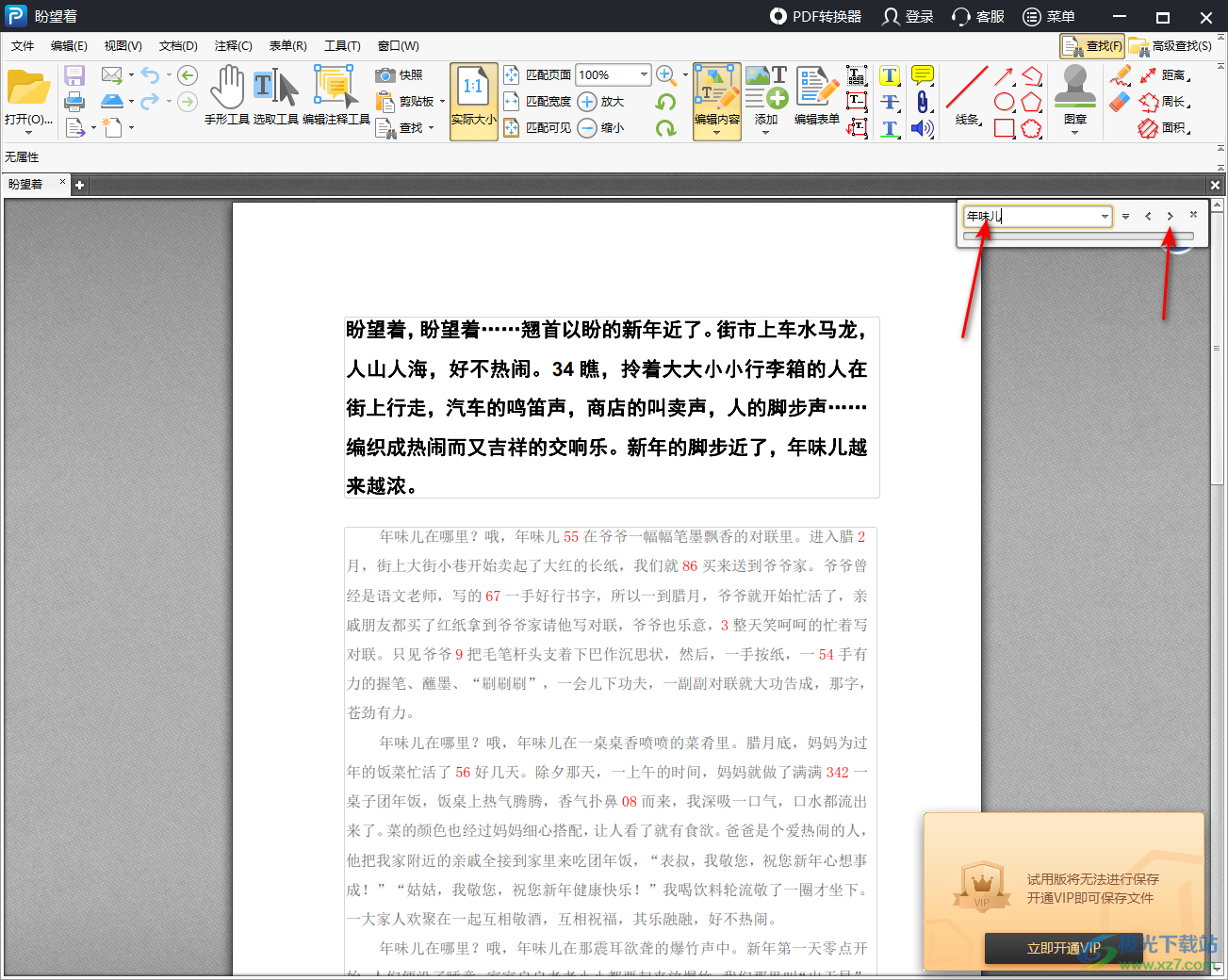The height and width of the screenshot is (980, 1228).
Task: Open the 文件 menu
Action: click(23, 45)
